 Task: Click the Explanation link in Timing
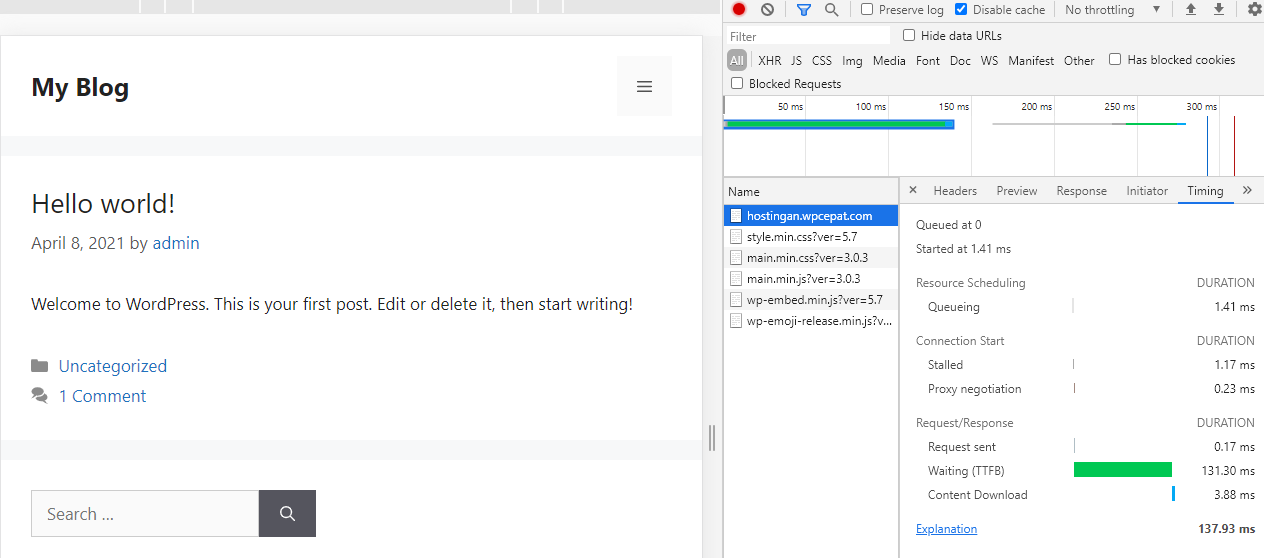pyautogui.click(x=946, y=529)
